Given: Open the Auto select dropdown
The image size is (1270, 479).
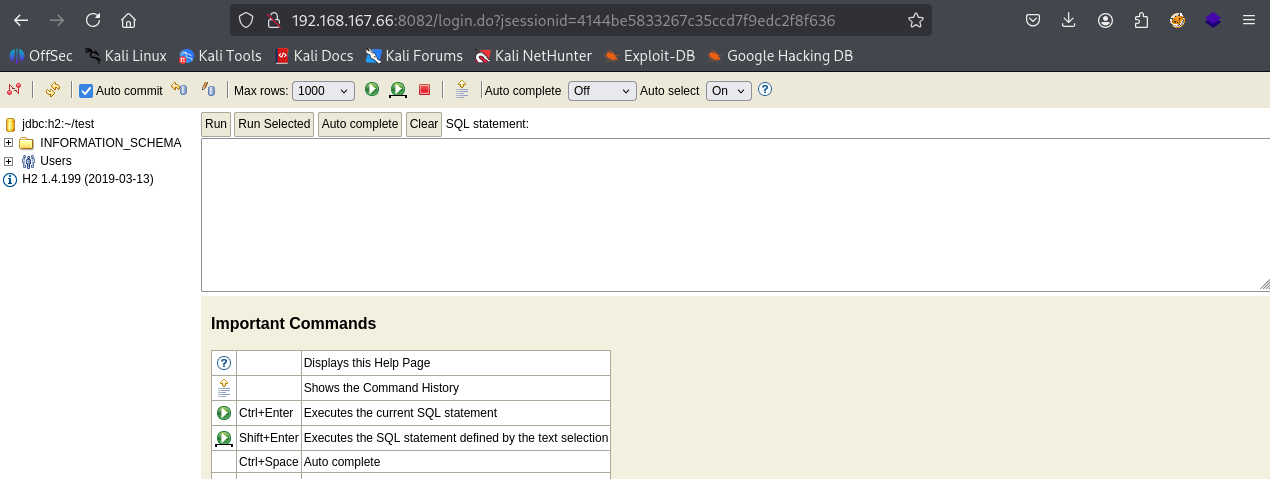Looking at the screenshot, I should pyautogui.click(x=728, y=91).
